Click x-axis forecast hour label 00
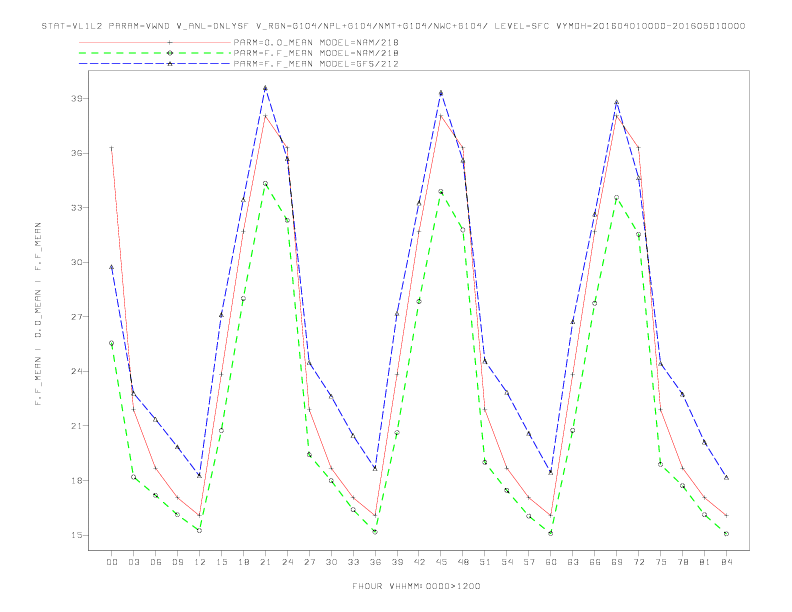Viewport: 792px width, 612px height. (112, 562)
